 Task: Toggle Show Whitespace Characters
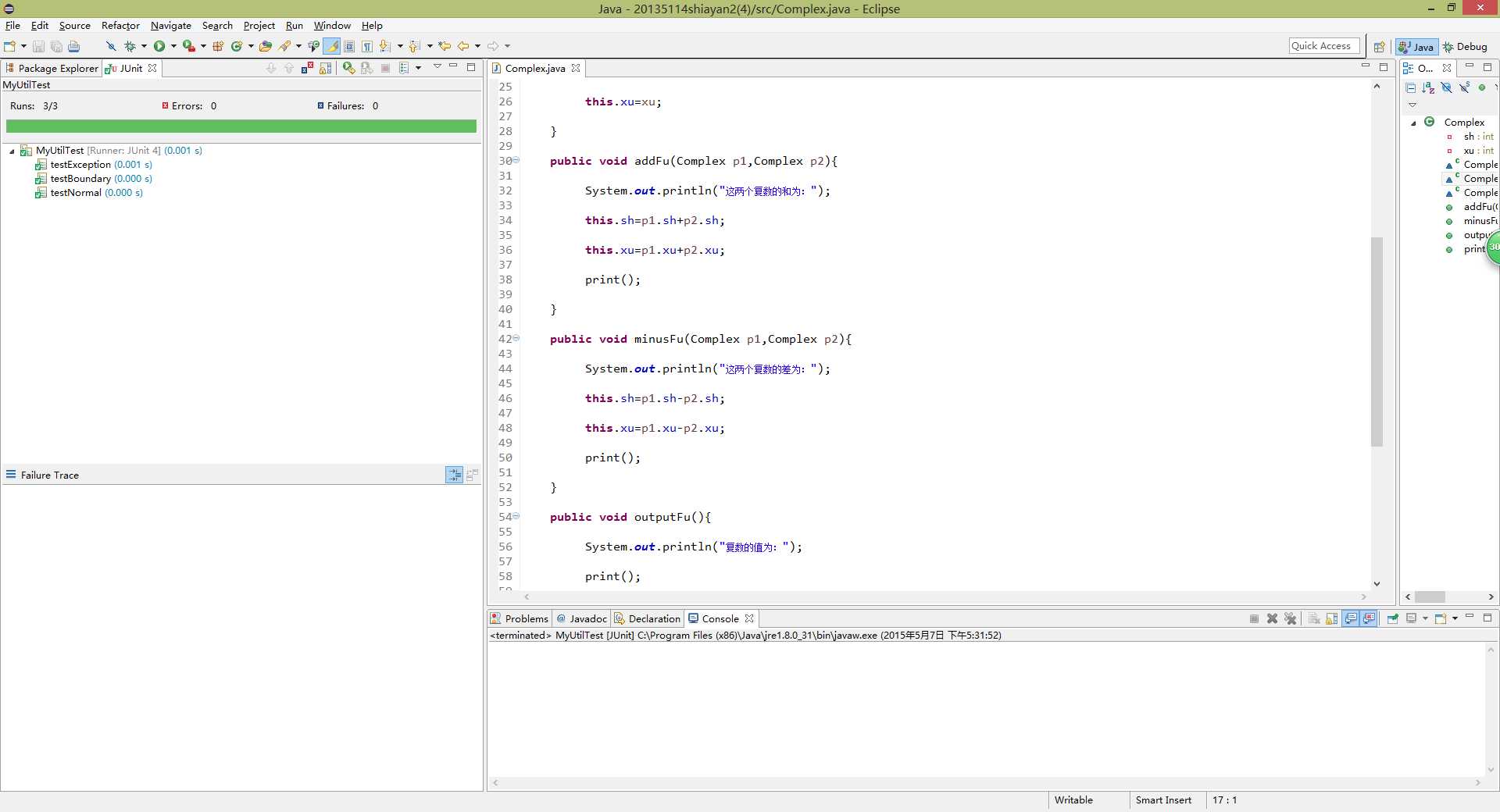click(367, 46)
